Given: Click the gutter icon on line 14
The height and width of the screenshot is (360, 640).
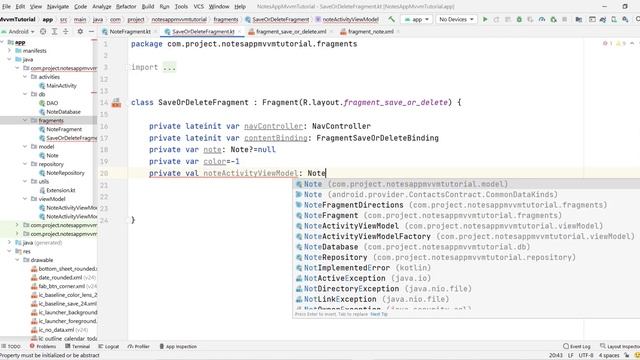Looking at the screenshot, I should coord(116,103).
